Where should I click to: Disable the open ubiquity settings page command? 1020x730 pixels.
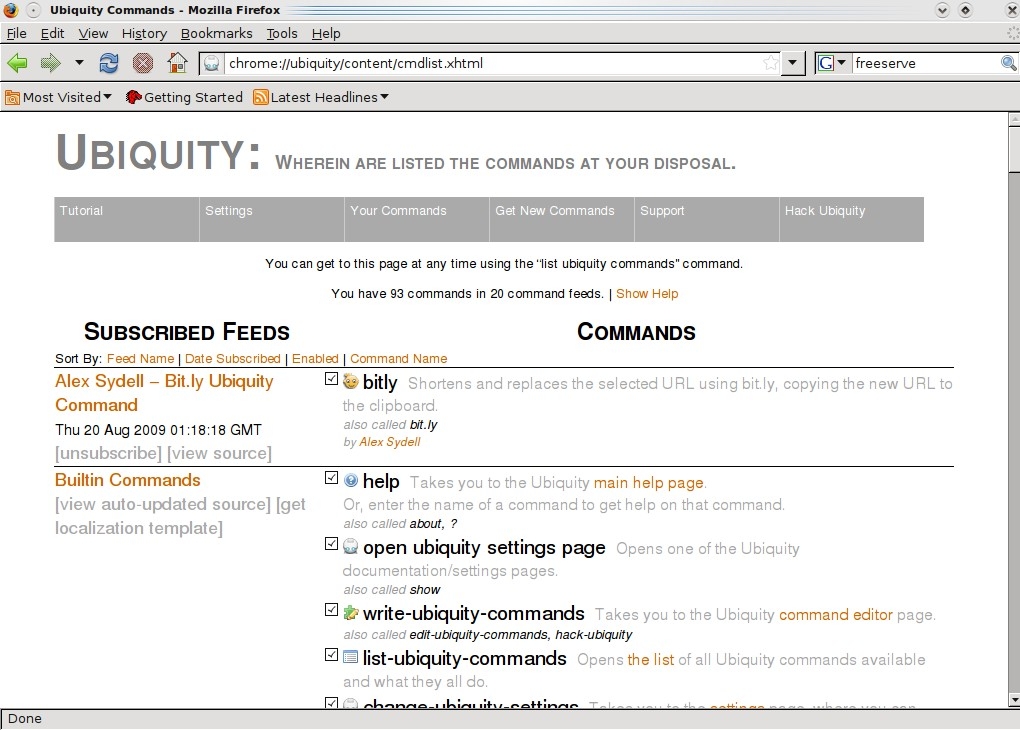click(x=331, y=543)
